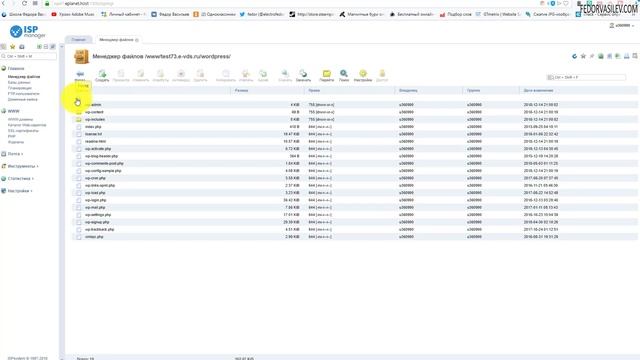This screenshot has width=640, height=360.
Task: Click the file manager cabinet icon beside title
Action: tap(81, 57)
